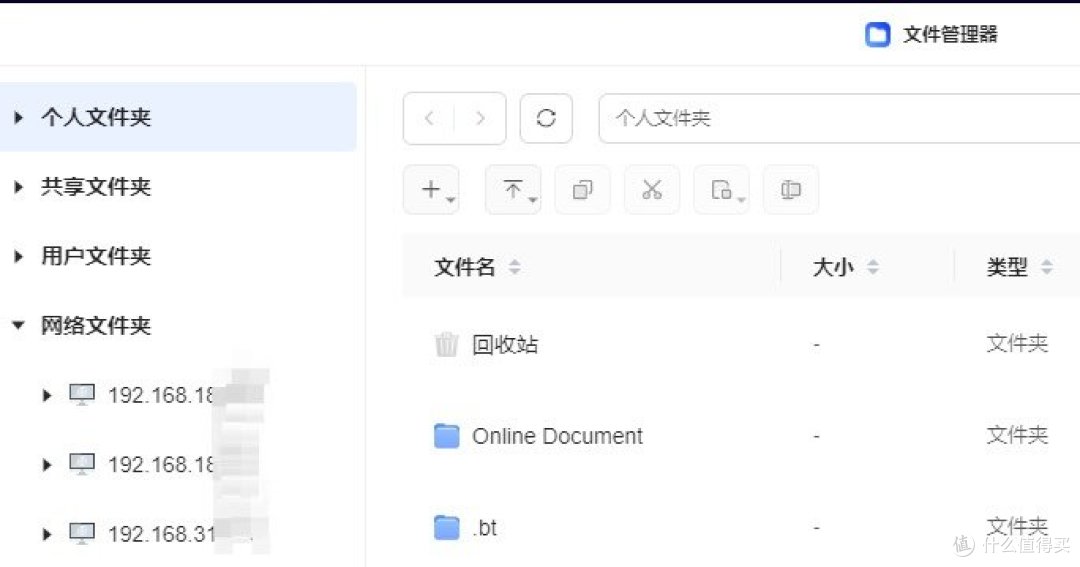Go forward with the right arrow button

point(480,118)
